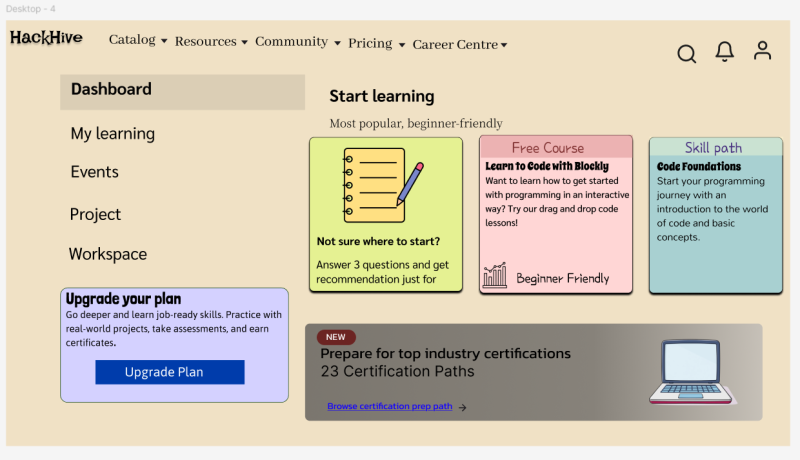Select Dashboard in the sidebar
Image resolution: width=800 pixels, height=460 pixels.
coord(183,92)
